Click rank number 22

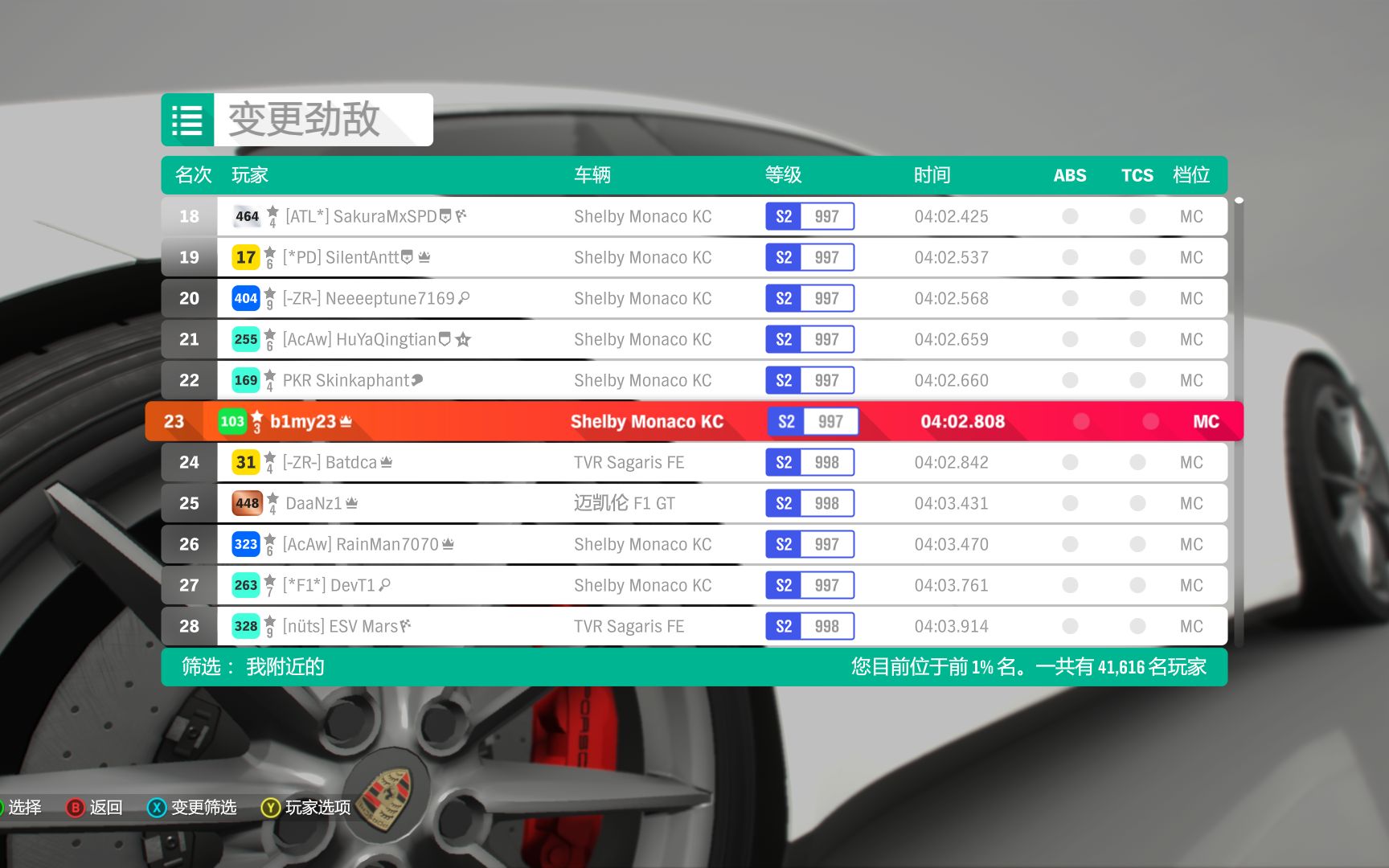click(x=189, y=380)
